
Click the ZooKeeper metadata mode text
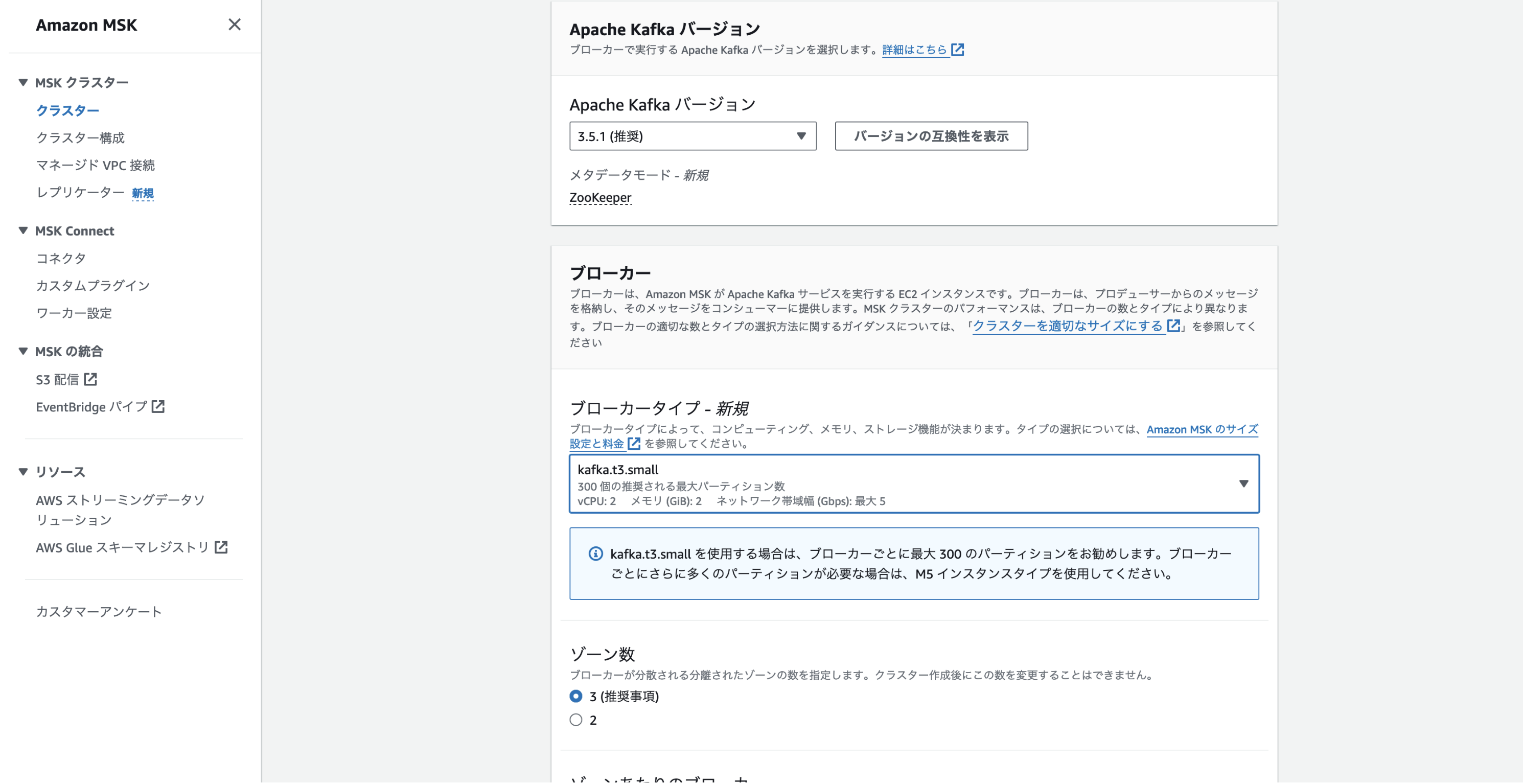(599, 197)
